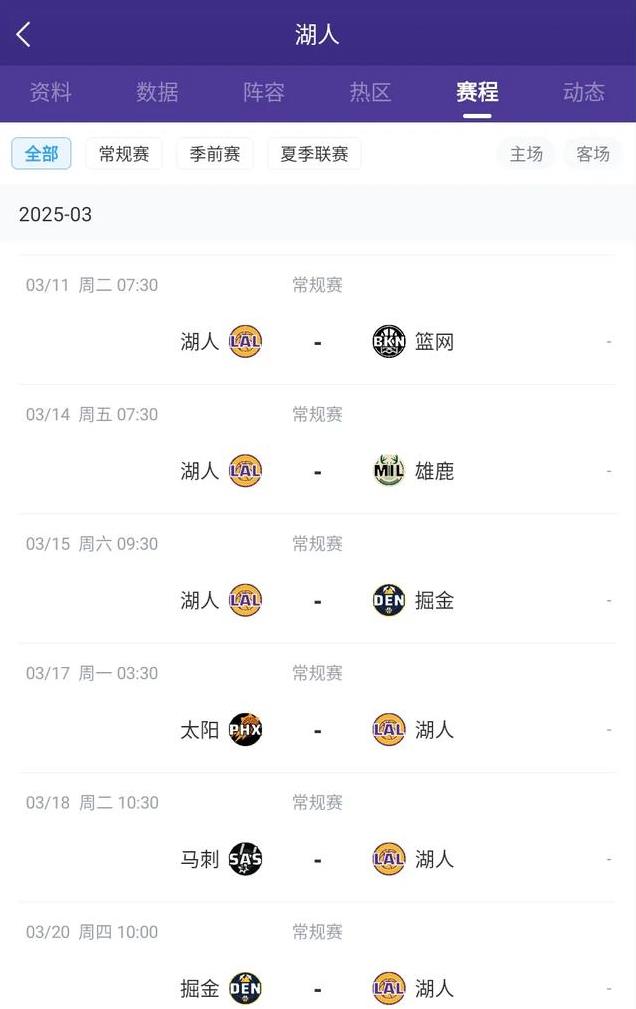
Task: Tap the Milwaukee Bucks MIL logo
Action: (389, 471)
